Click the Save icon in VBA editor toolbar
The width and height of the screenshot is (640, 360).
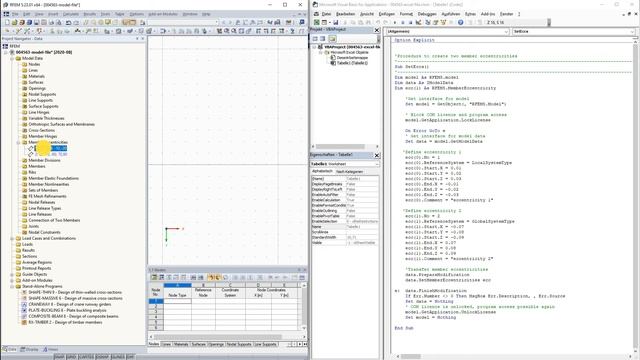(336, 22)
